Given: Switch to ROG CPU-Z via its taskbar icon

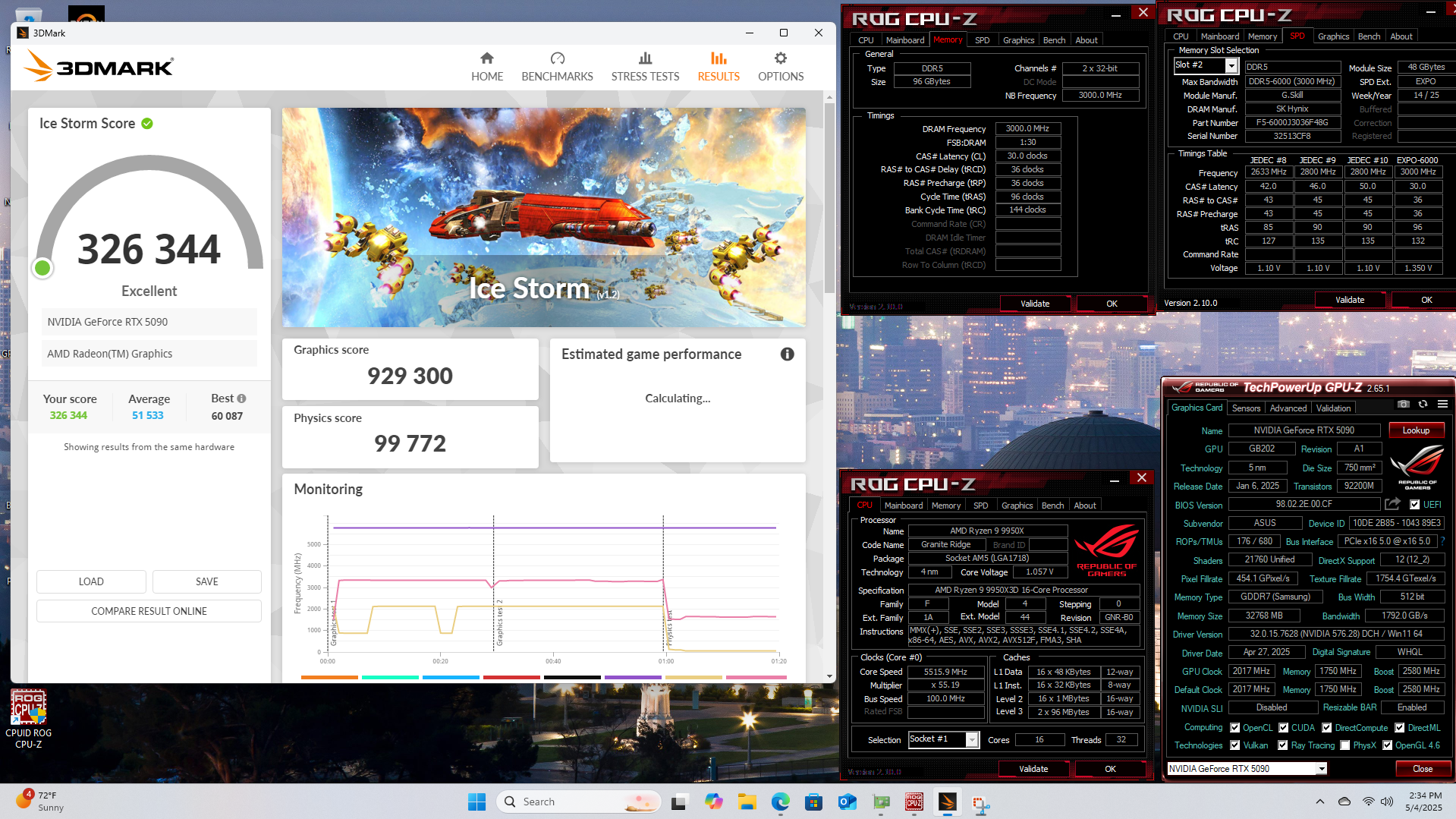Looking at the screenshot, I should pyautogui.click(x=914, y=802).
